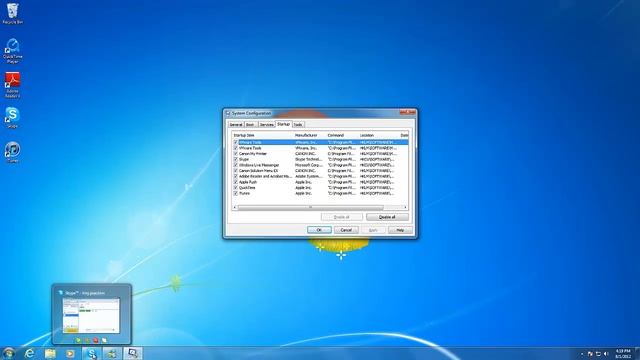Open iTunes desktop shortcut
This screenshot has height=360, width=640.
tap(13, 152)
